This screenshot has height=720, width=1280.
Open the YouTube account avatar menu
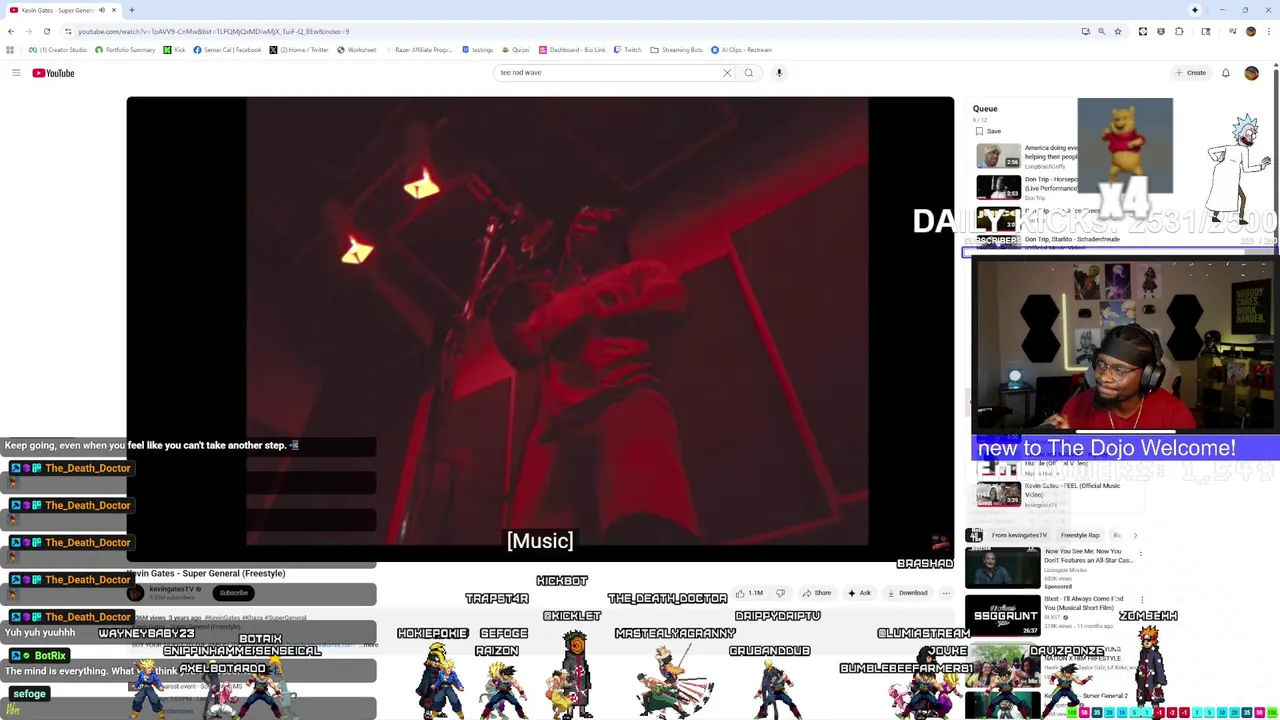pyautogui.click(x=1251, y=73)
